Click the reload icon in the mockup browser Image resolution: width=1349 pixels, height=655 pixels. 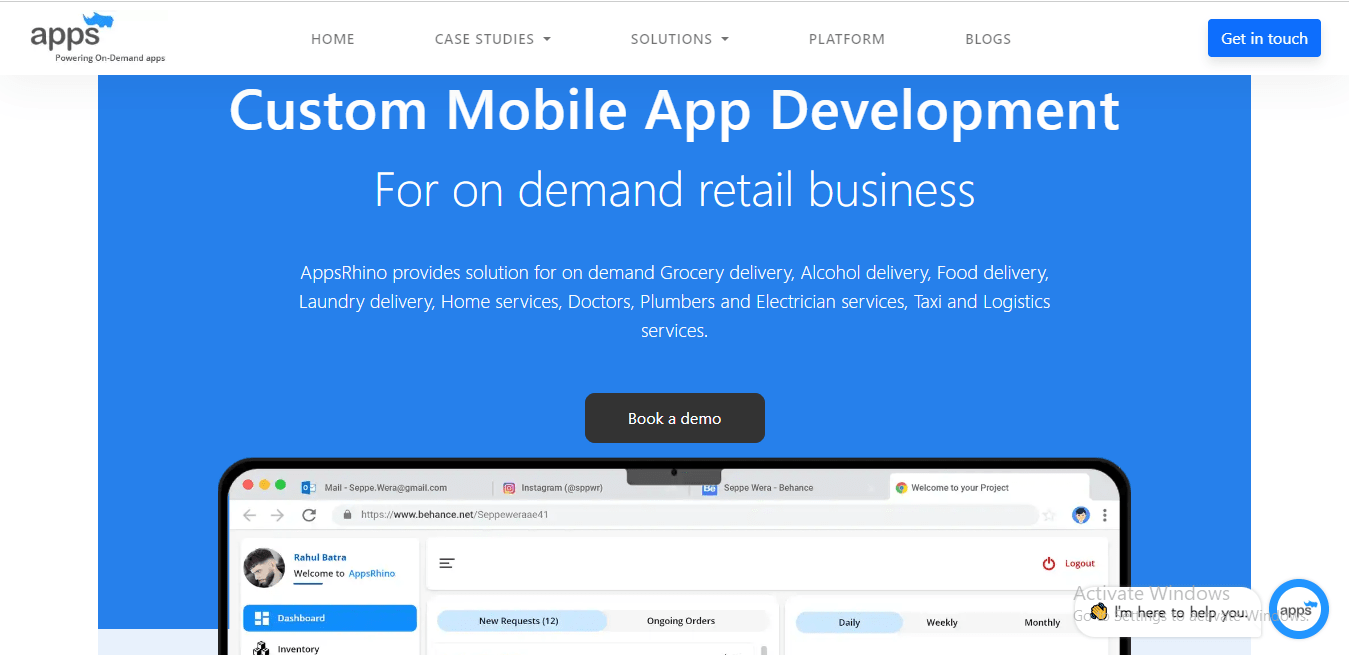309,515
